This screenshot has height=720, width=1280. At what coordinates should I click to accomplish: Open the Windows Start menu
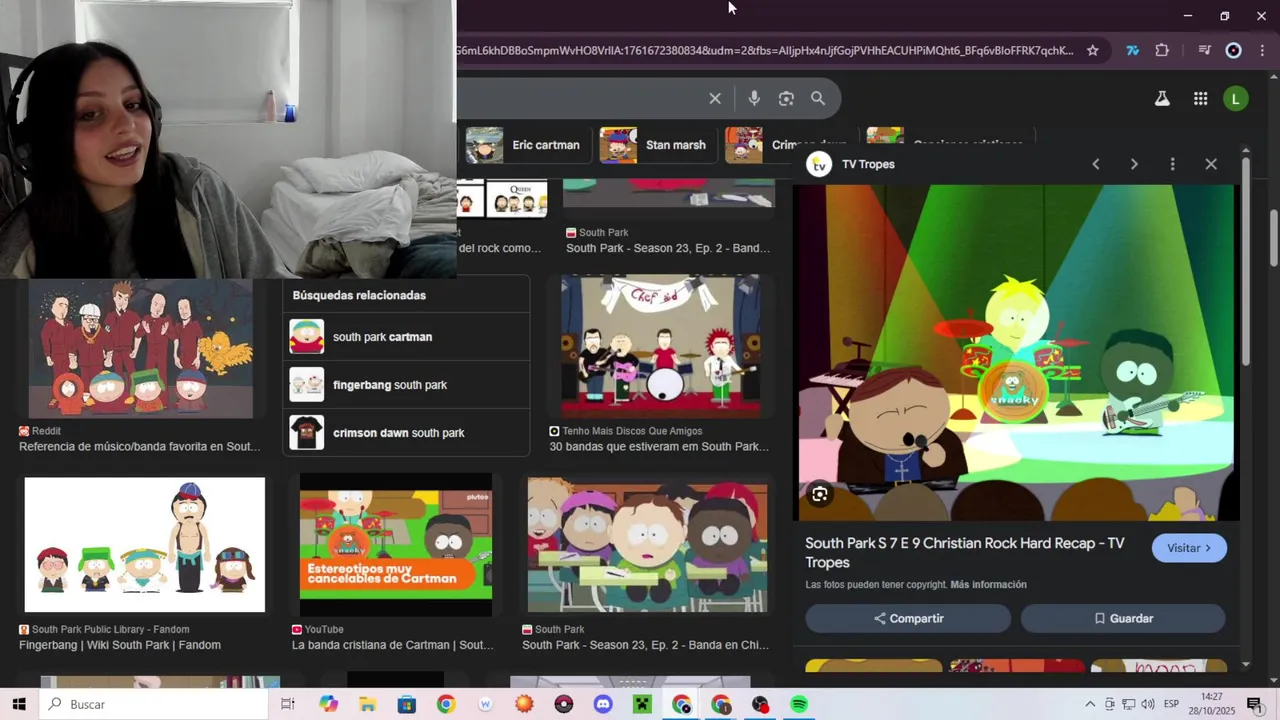tap(19, 704)
